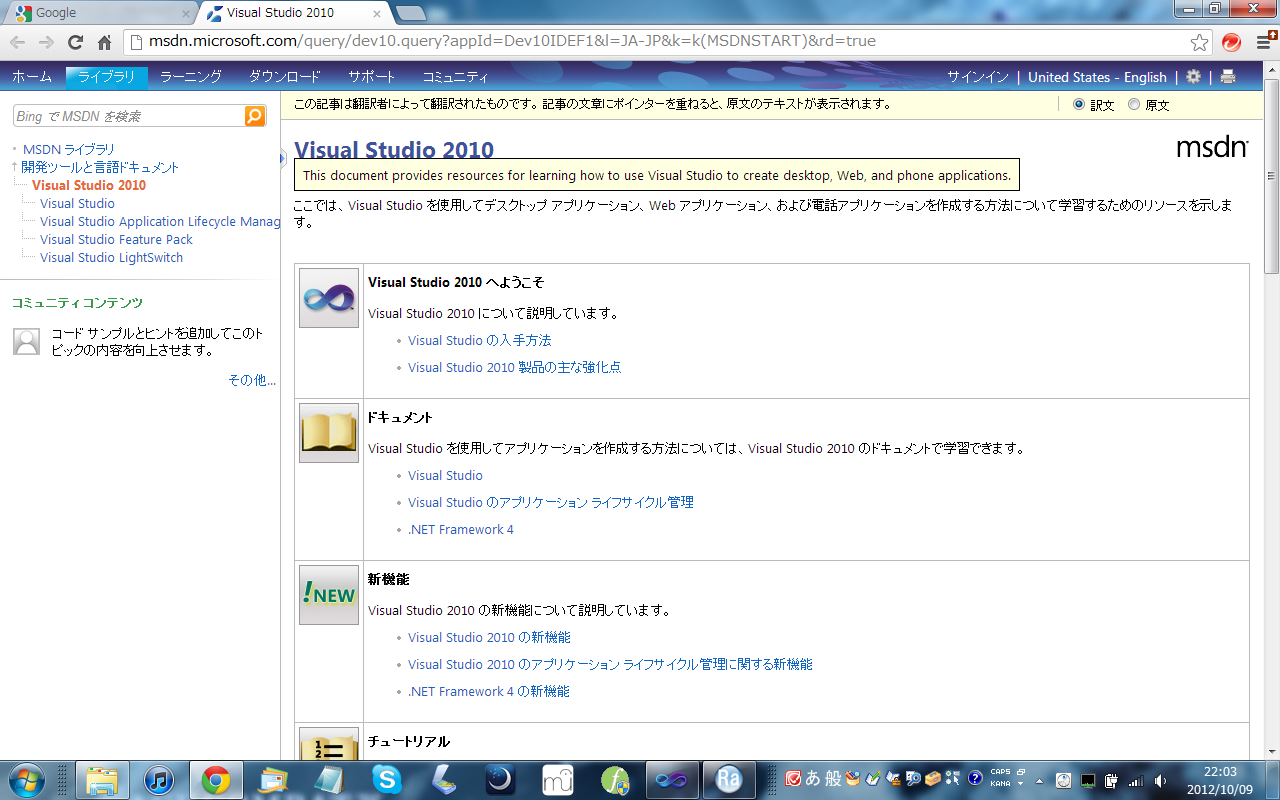Click the volume speaker tray icon
This screenshot has height=800, width=1280.
pos(1160,780)
